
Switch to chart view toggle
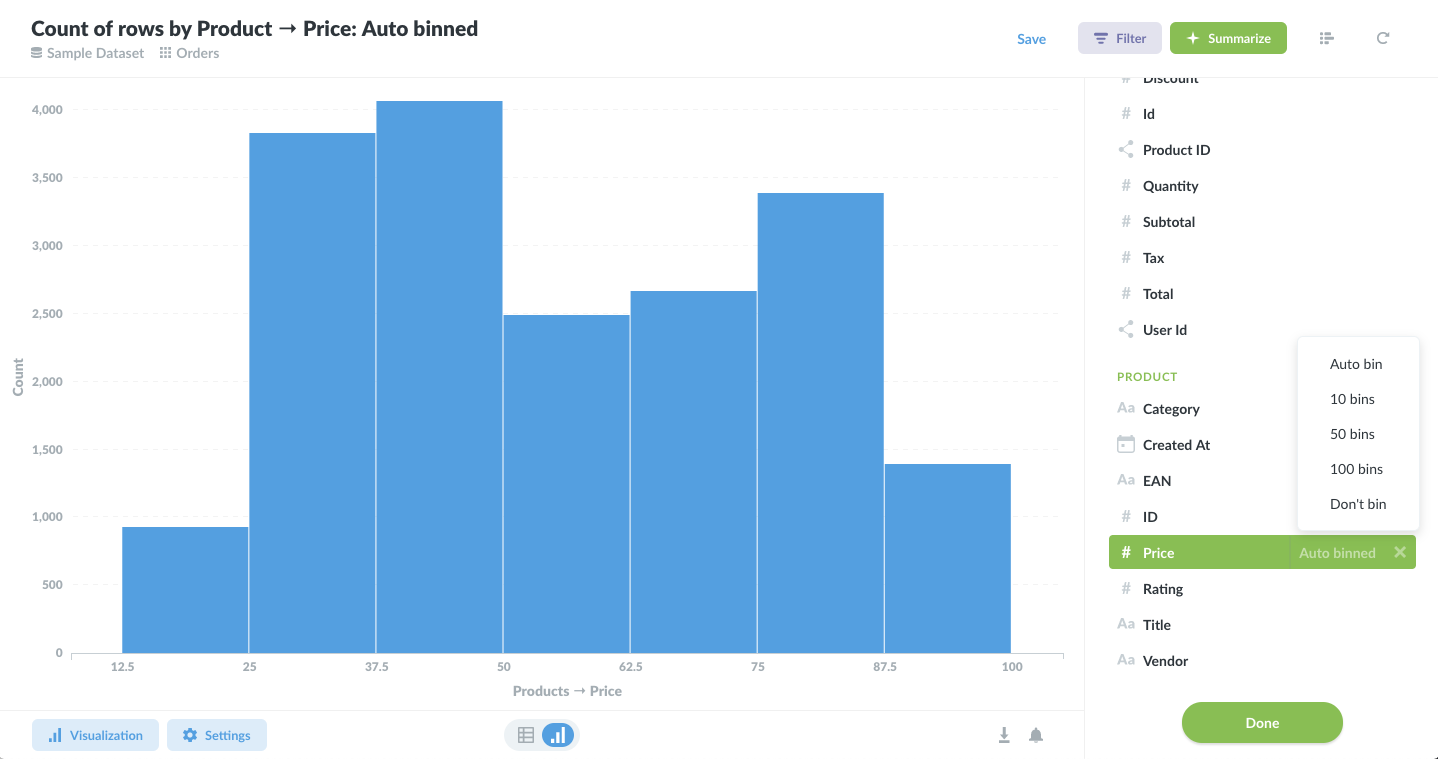[558, 735]
